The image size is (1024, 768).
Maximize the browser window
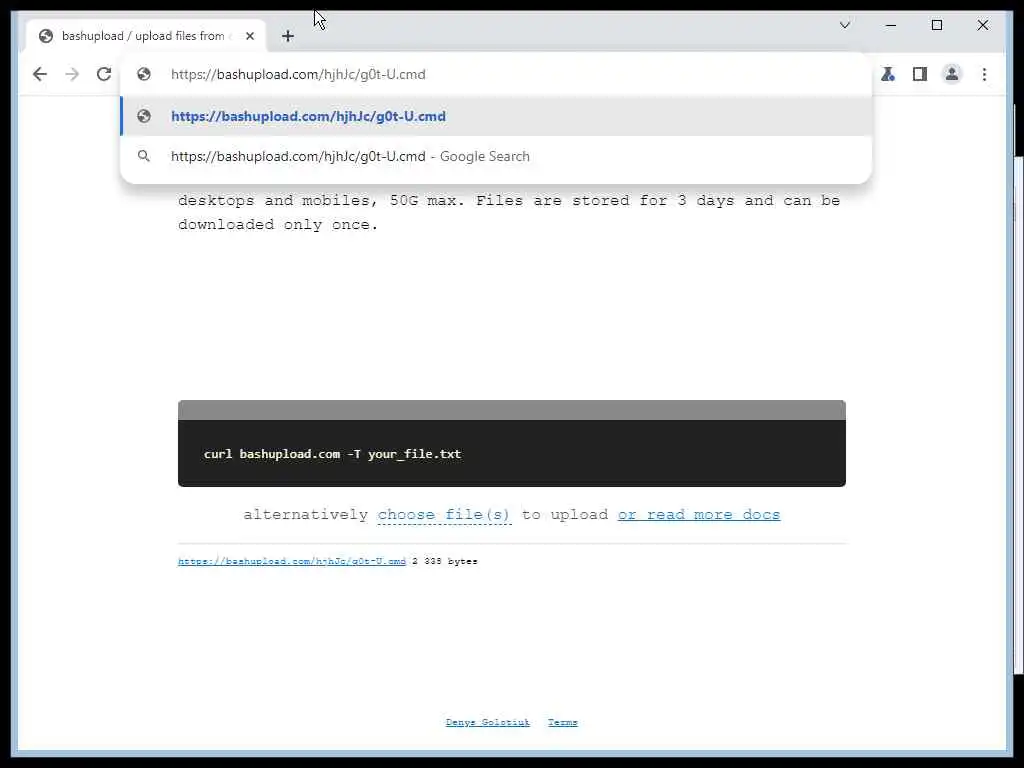click(936, 25)
